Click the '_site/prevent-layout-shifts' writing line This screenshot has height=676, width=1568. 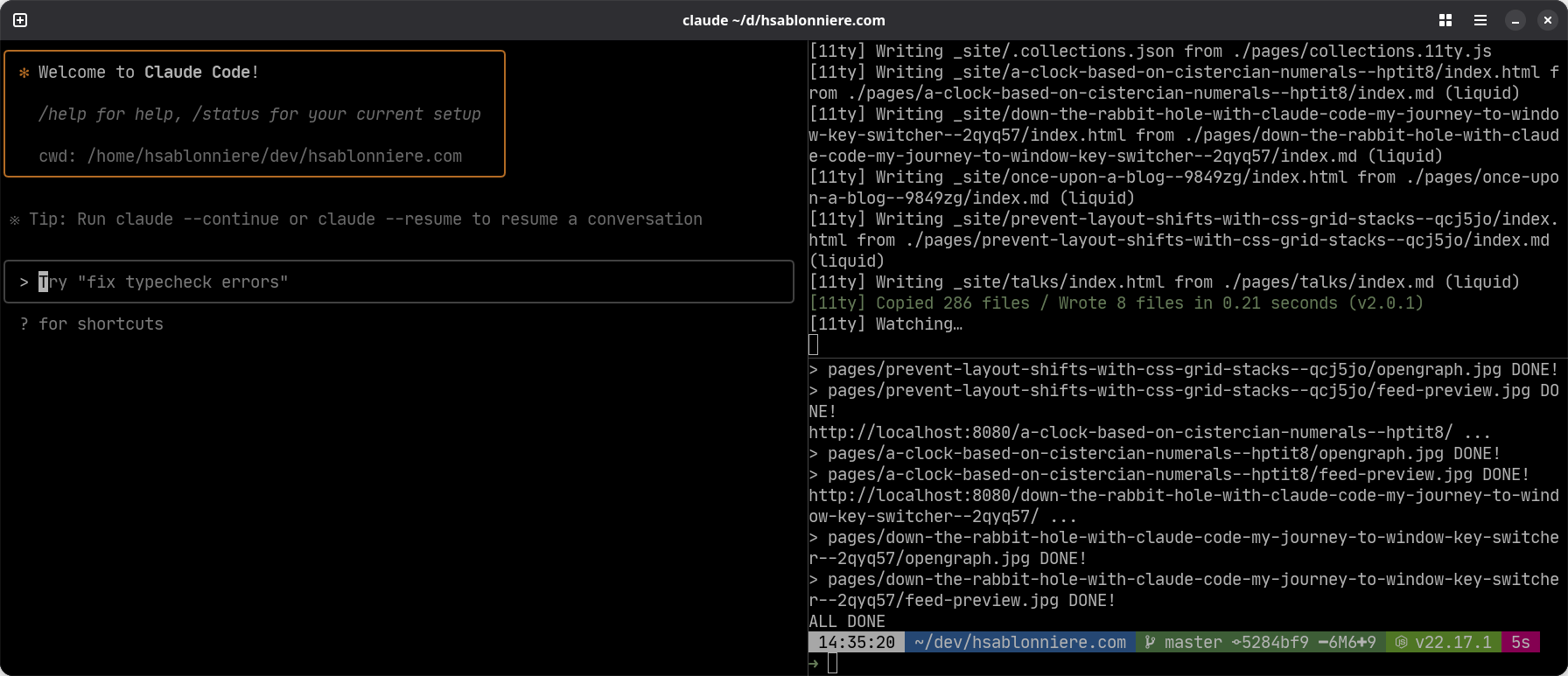[1184, 240]
